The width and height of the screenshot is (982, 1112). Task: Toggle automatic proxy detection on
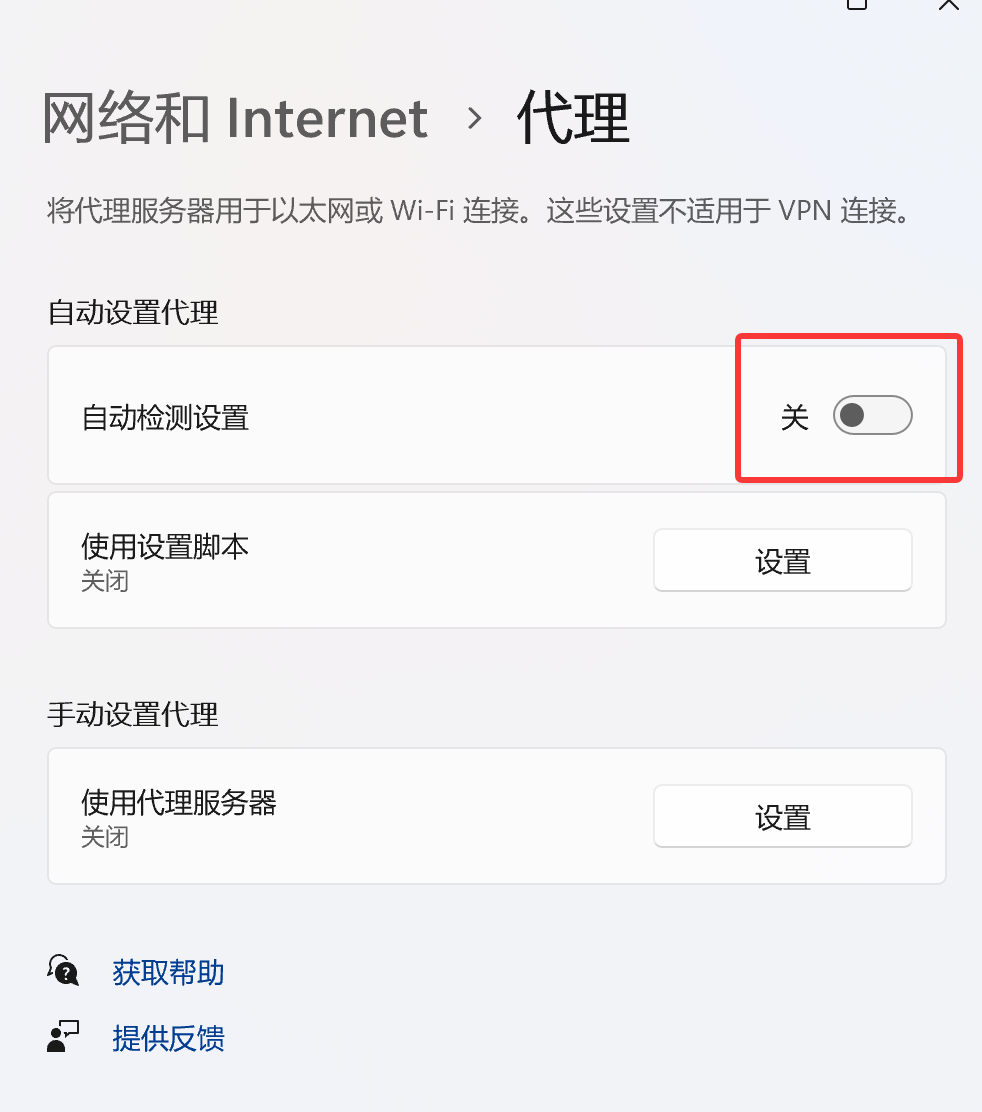pos(872,415)
